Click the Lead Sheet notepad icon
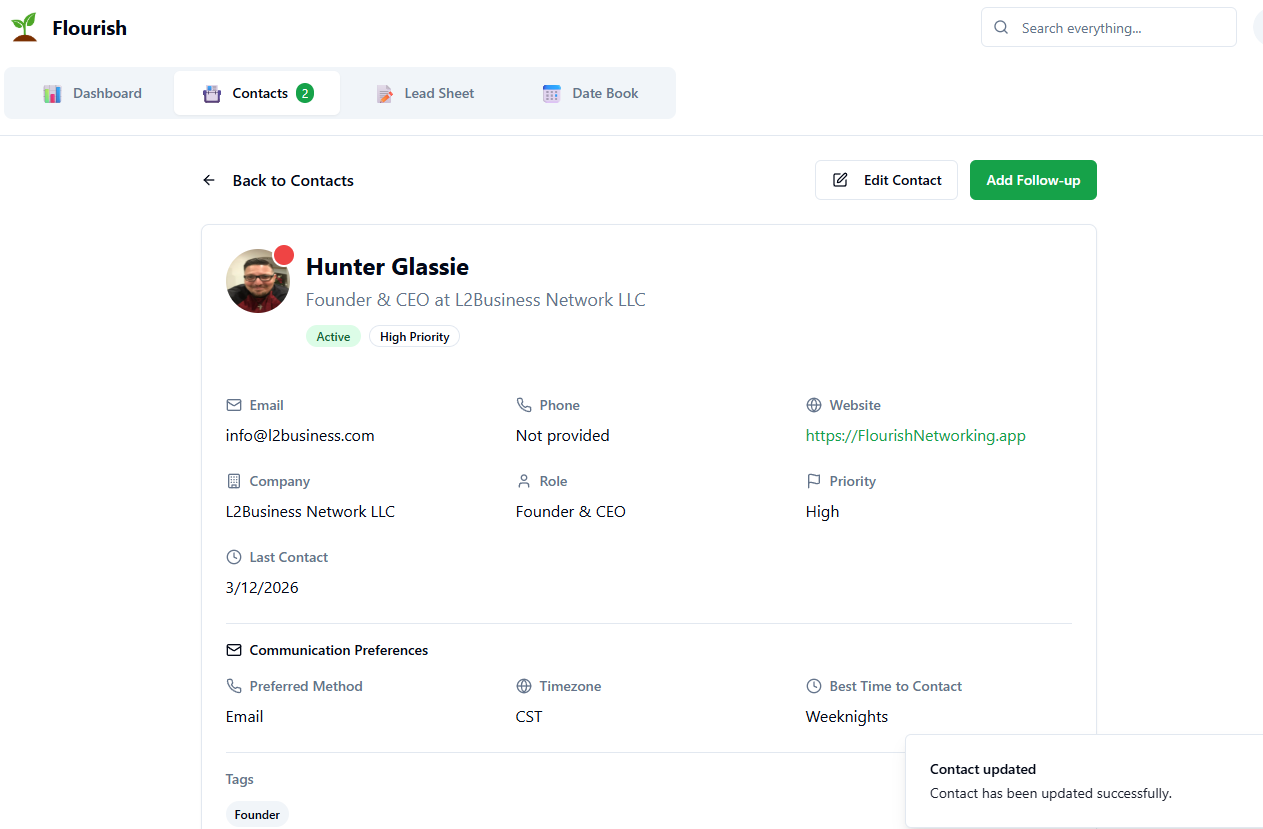 pos(384,94)
